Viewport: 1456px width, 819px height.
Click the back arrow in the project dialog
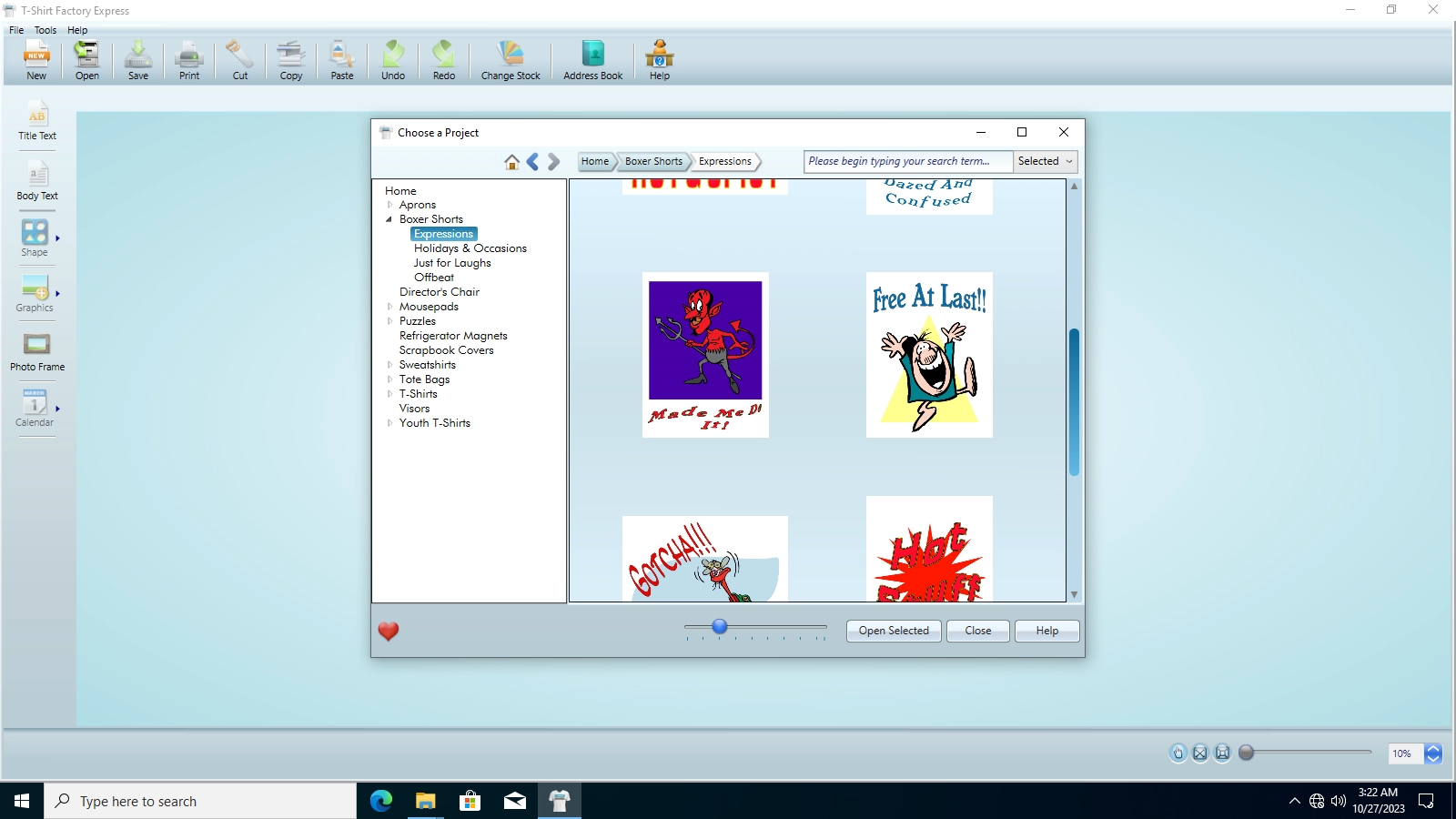point(533,162)
